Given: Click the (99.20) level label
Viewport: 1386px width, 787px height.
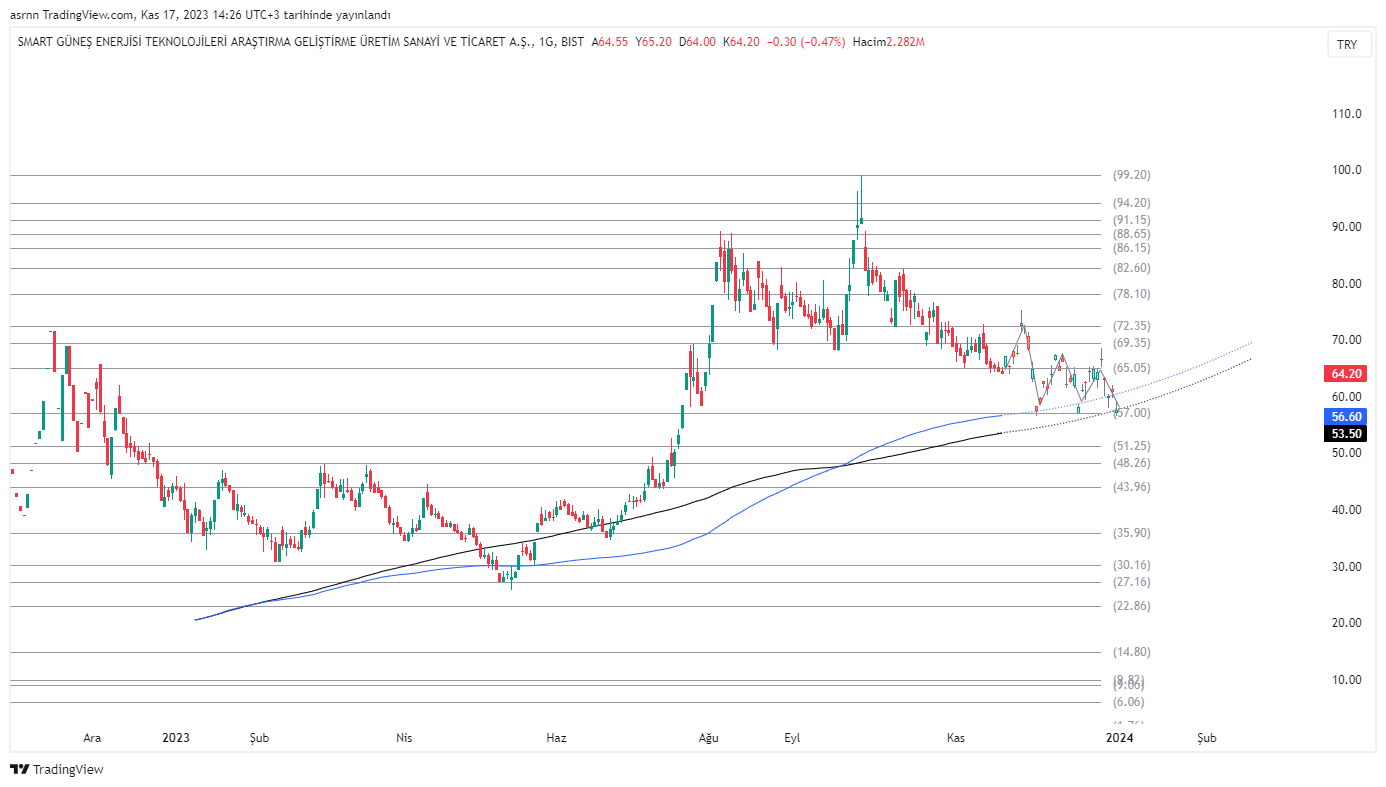Looking at the screenshot, I should tap(1132, 175).
